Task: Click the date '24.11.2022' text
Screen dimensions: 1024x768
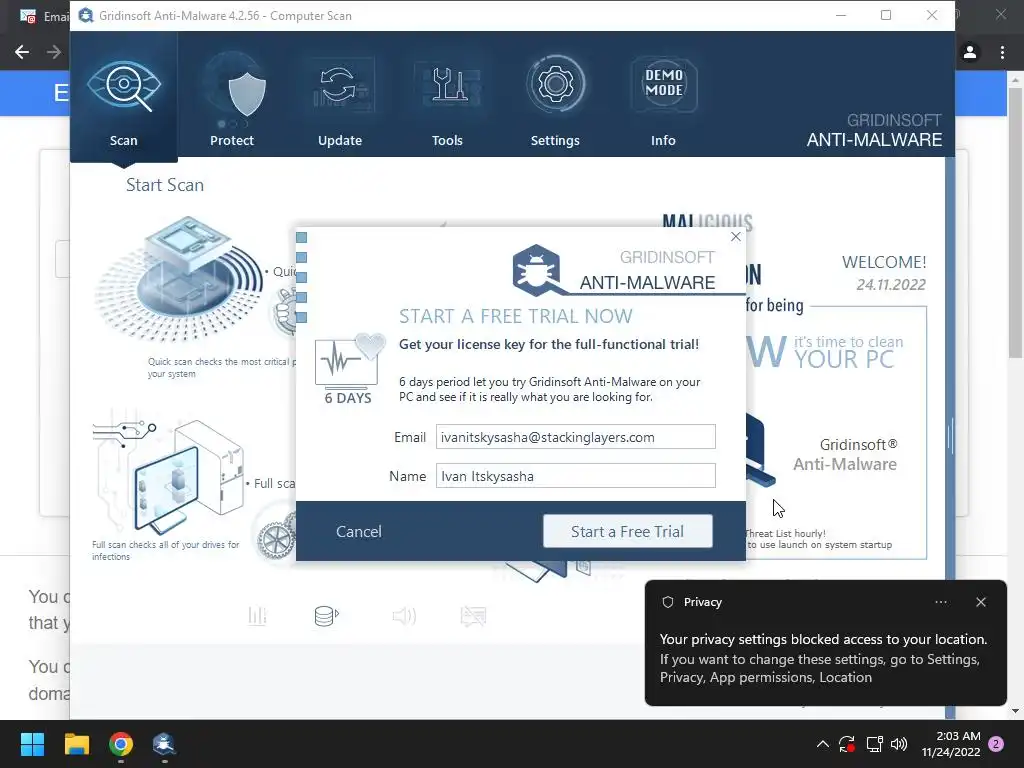Action: [891, 285]
